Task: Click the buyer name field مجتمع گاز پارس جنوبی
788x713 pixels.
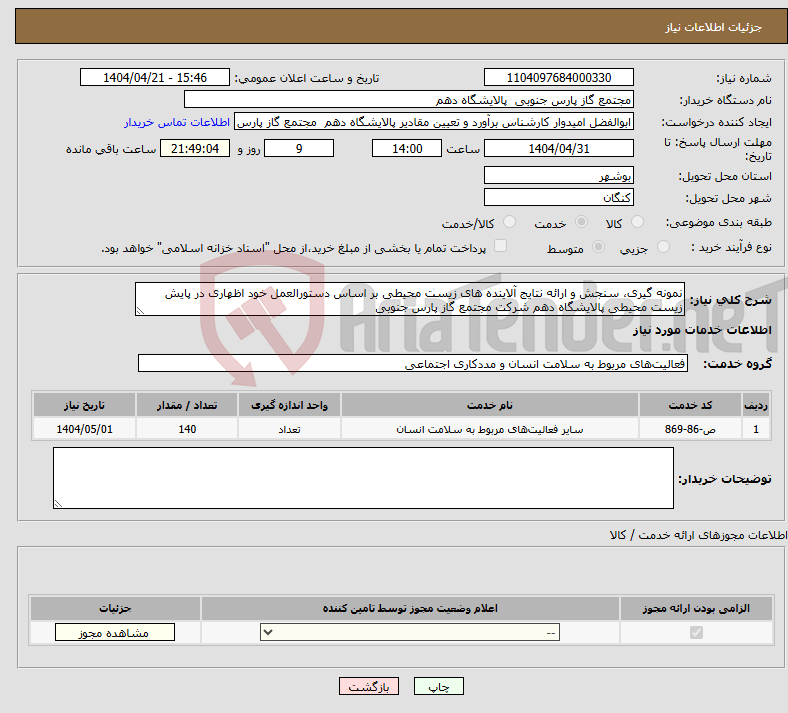Action: tap(409, 99)
